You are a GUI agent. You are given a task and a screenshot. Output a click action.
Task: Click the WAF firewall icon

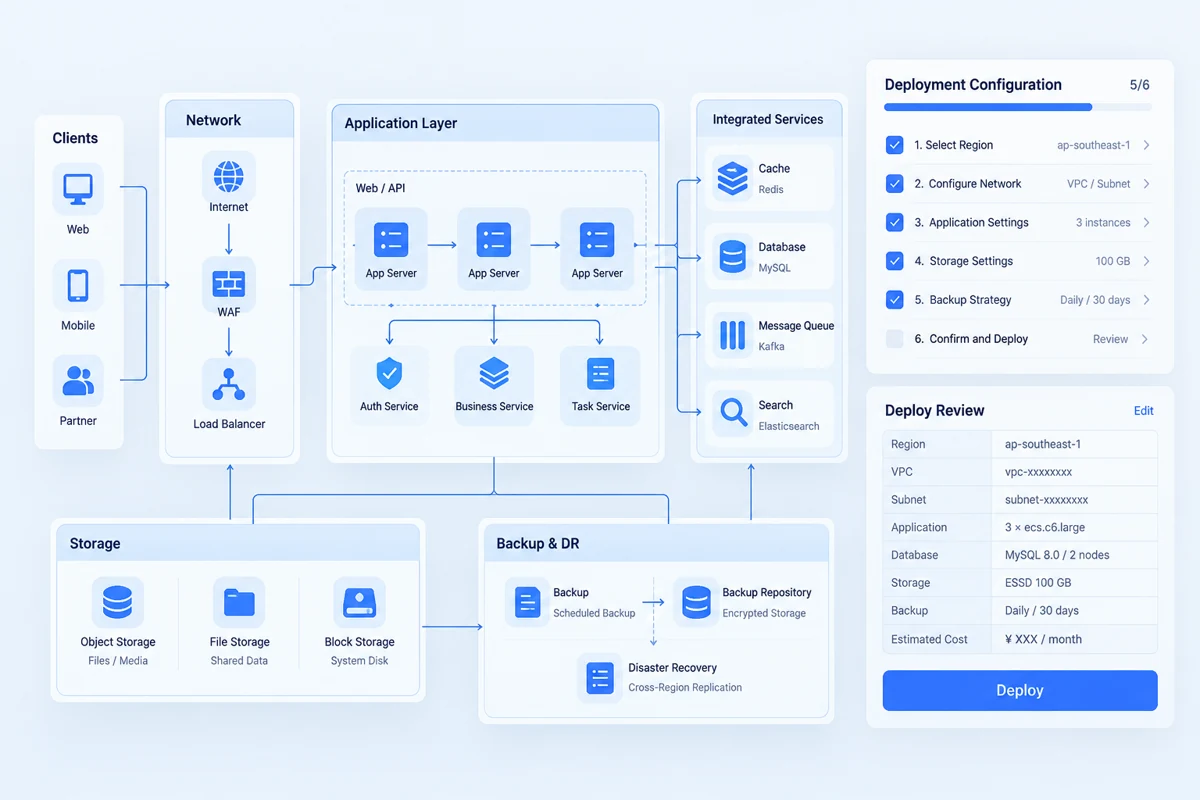click(x=229, y=283)
